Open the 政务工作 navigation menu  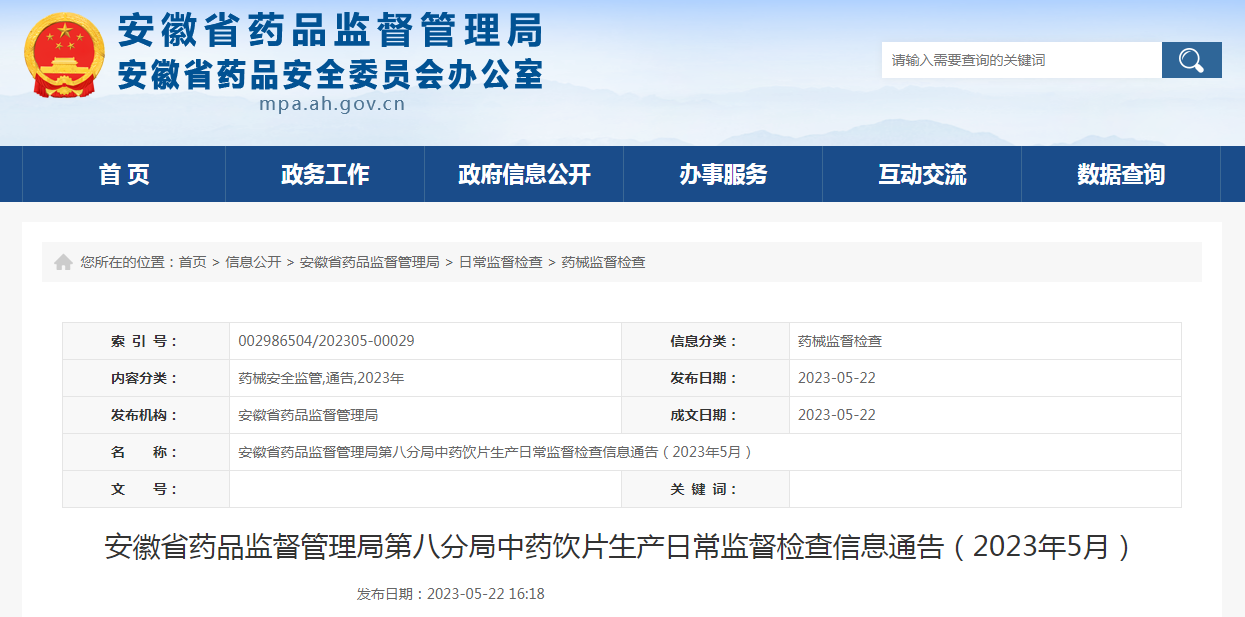pos(325,174)
